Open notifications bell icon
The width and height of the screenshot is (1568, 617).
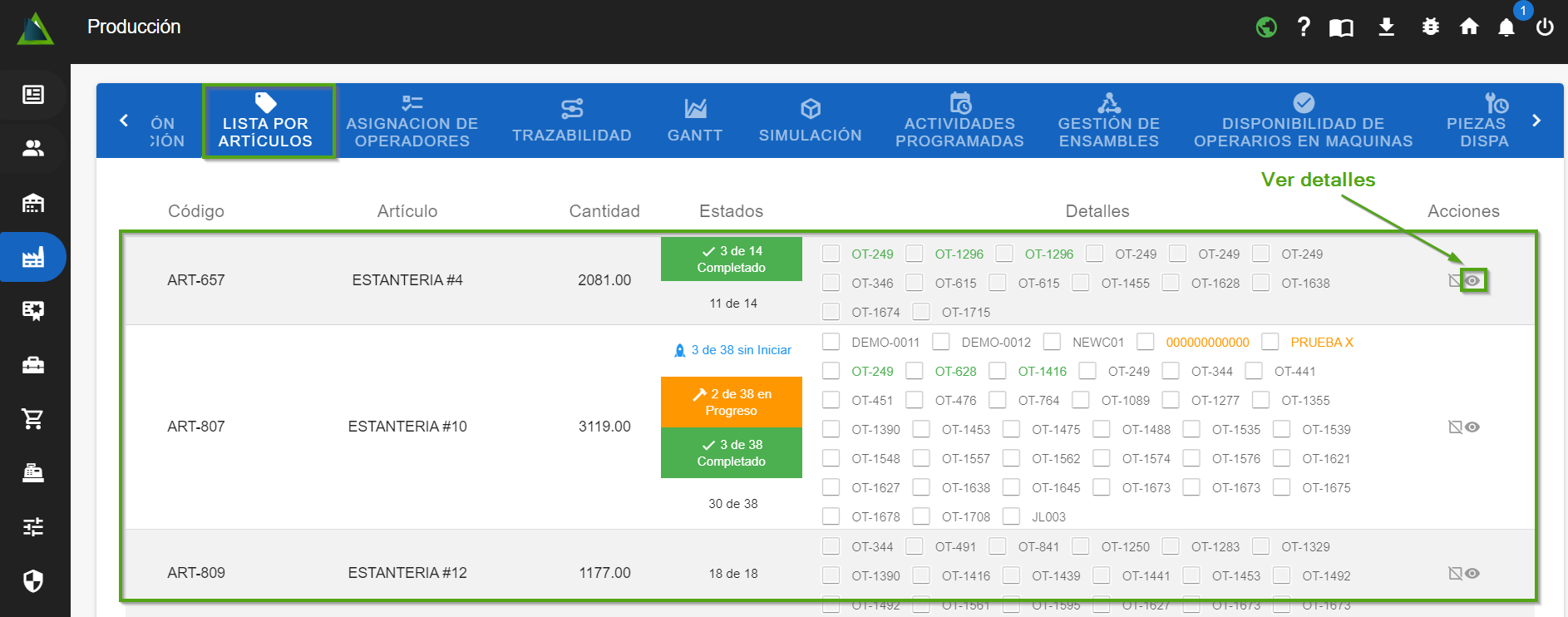pyautogui.click(x=1506, y=27)
